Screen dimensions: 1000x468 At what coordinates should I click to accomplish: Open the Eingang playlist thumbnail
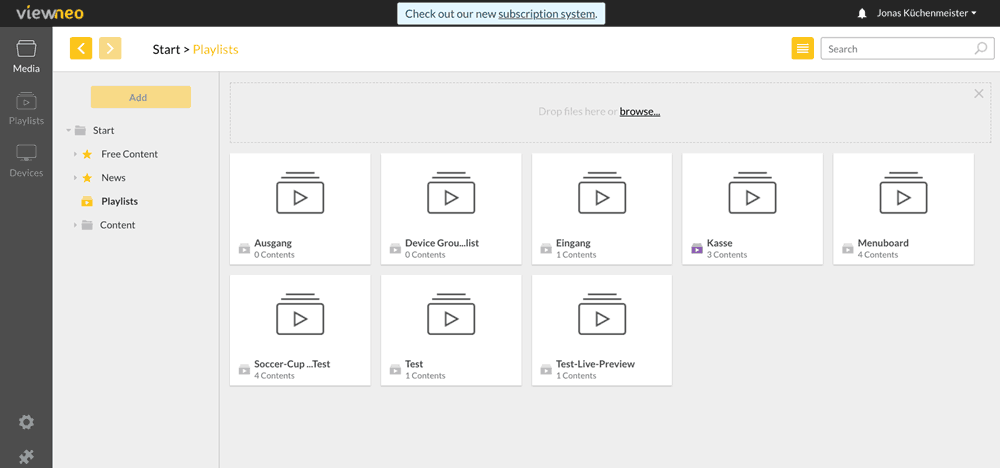click(602, 193)
